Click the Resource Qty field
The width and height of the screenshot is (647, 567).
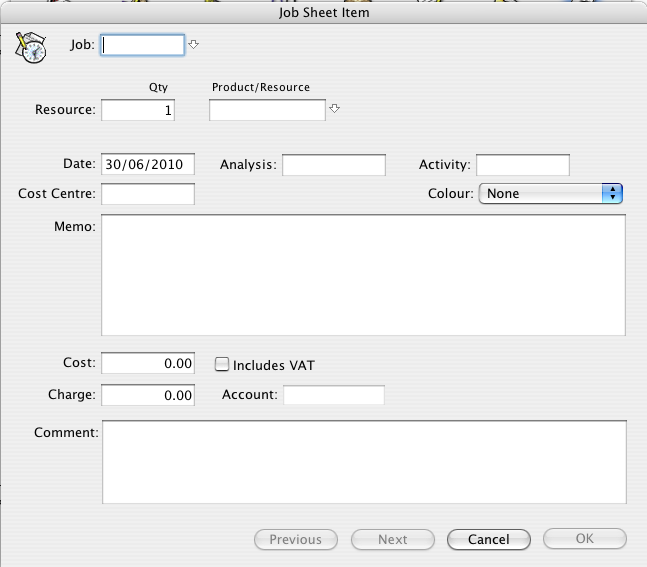click(x=138, y=110)
